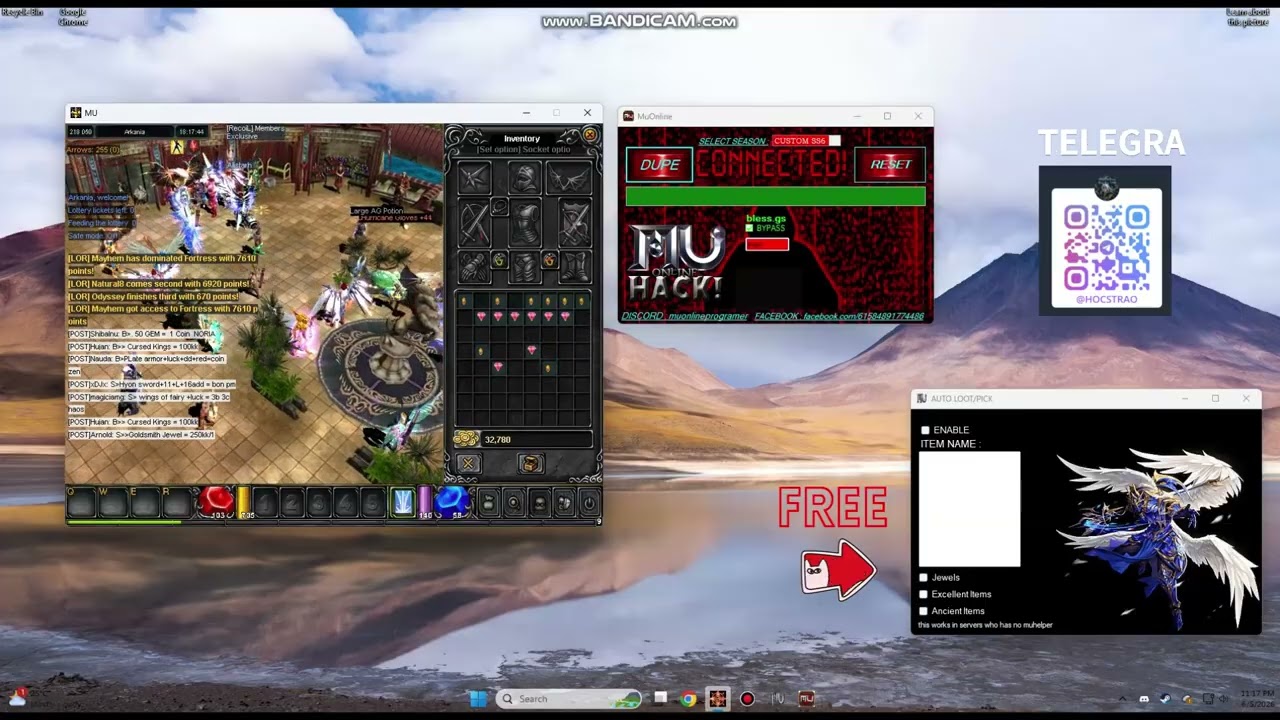Image resolution: width=1280 pixels, height=720 pixels.
Task: Click the helmet equipment slot in Inventory
Action: 524,179
